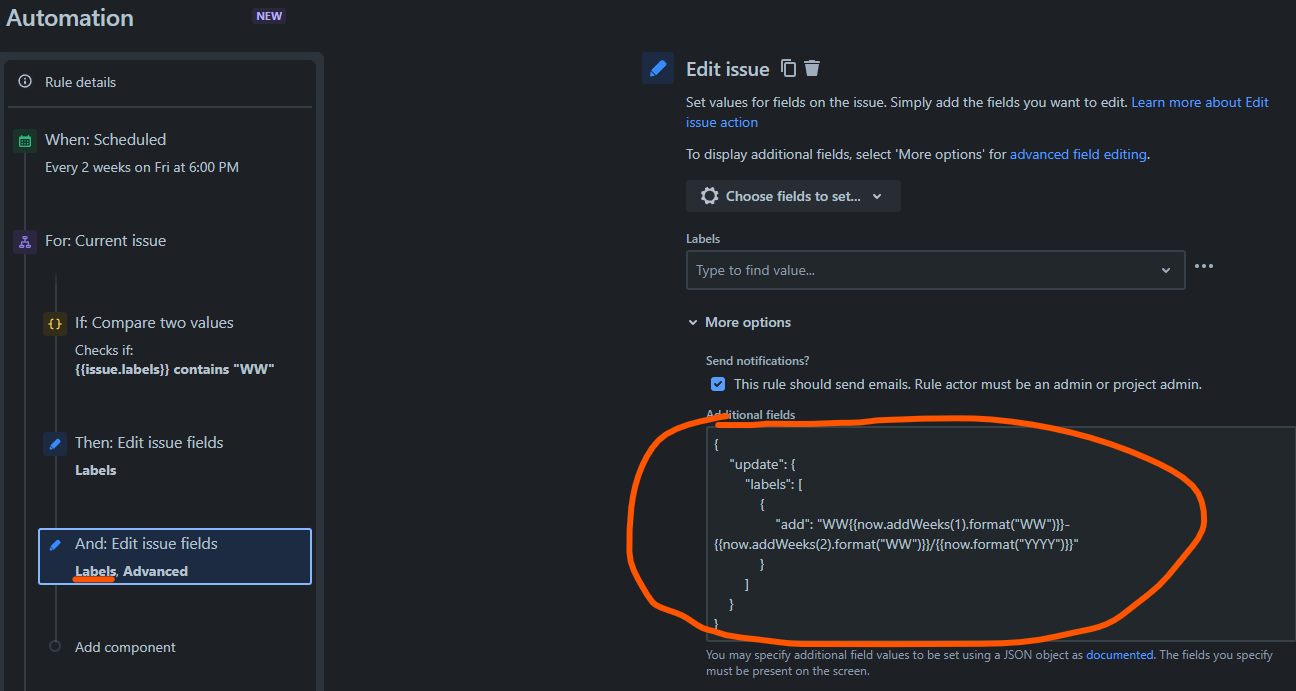Uncheck the rule should send emails checkbox
This screenshot has width=1296, height=691.
click(718, 384)
